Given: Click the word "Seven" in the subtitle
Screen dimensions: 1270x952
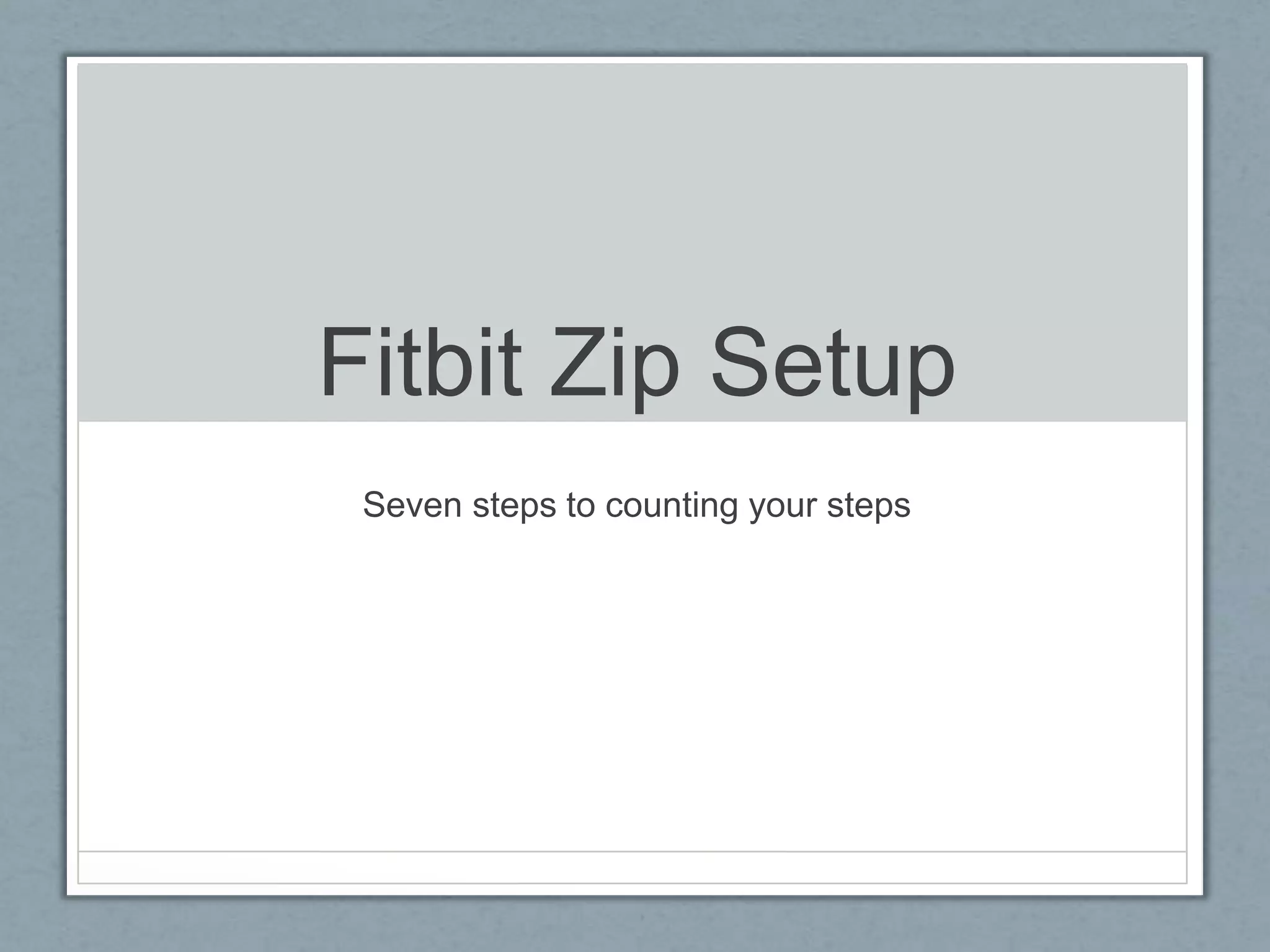Looking at the screenshot, I should [x=412, y=505].
